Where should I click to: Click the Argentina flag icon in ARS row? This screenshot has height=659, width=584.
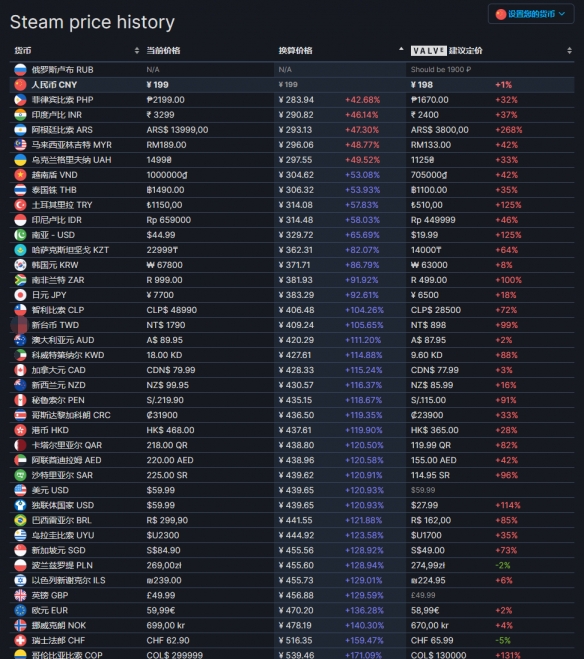[20, 130]
